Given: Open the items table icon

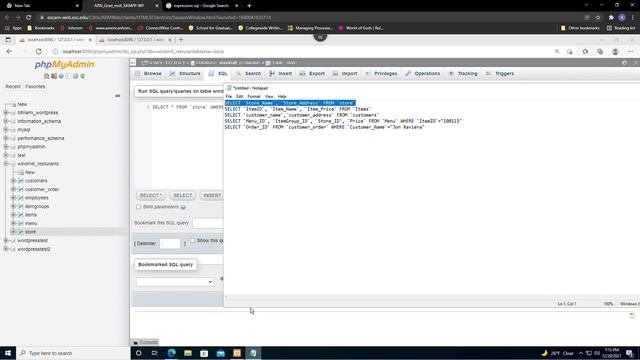Looking at the screenshot, I should (x=21, y=215).
